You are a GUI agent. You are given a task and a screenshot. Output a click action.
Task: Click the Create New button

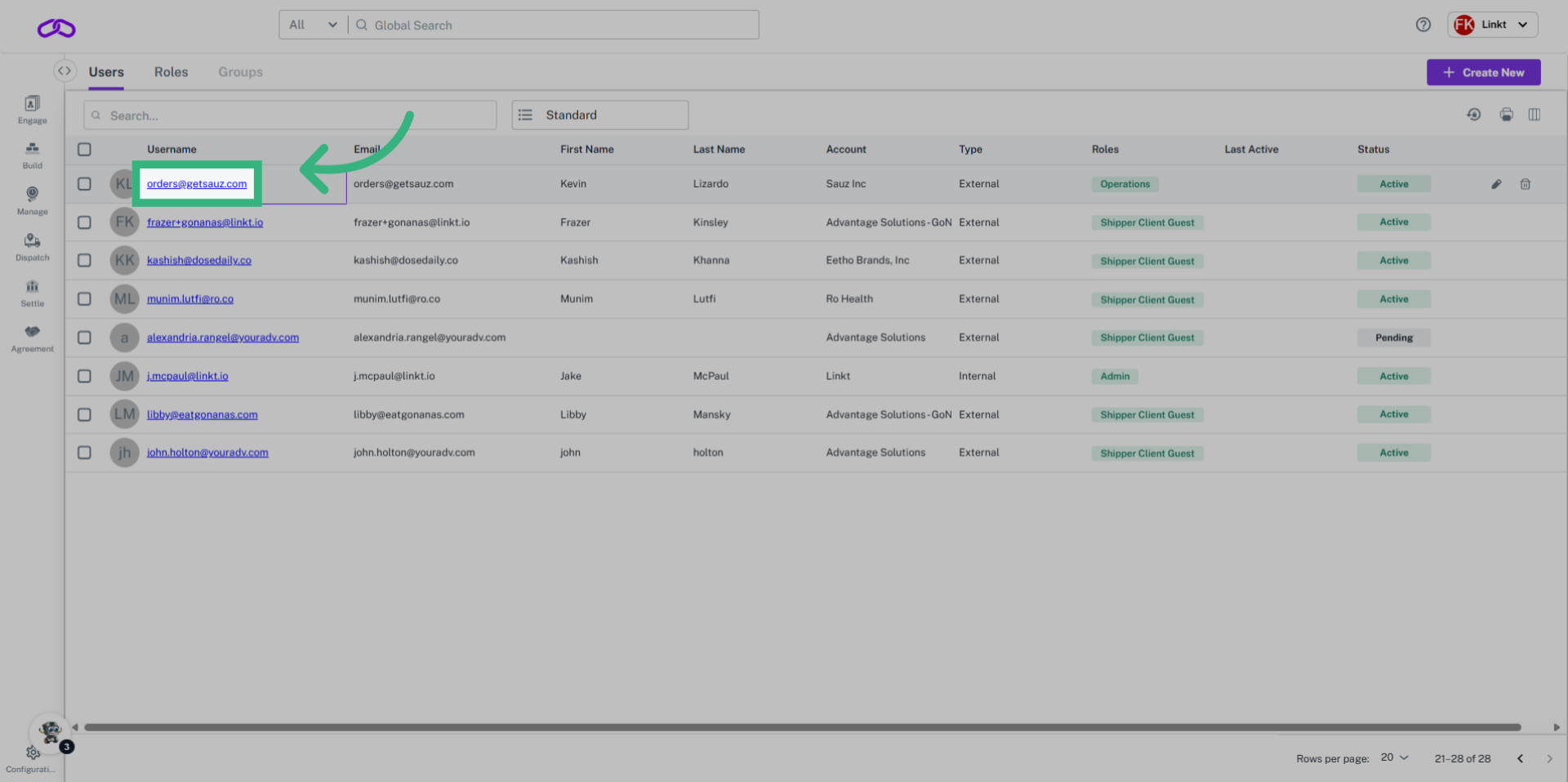pyautogui.click(x=1483, y=73)
